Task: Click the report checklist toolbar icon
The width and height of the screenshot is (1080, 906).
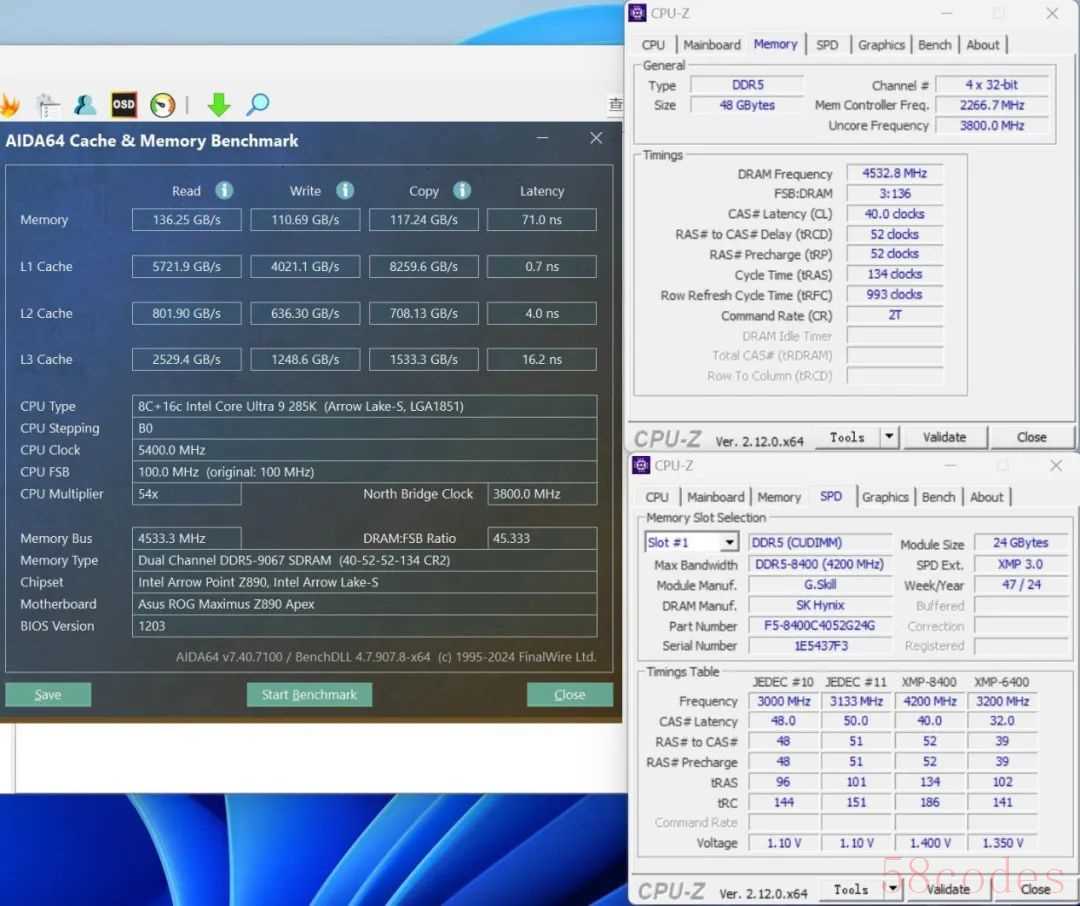Action: coord(47,104)
